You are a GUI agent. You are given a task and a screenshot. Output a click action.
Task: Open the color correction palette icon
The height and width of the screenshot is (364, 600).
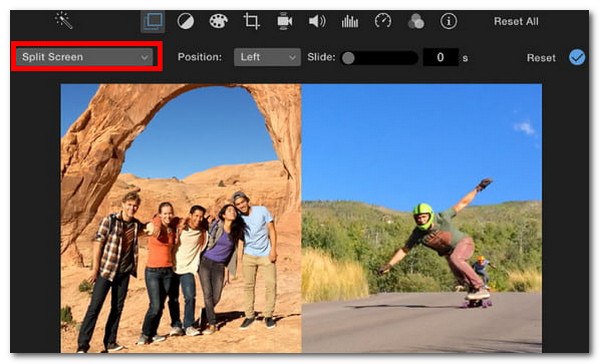218,21
